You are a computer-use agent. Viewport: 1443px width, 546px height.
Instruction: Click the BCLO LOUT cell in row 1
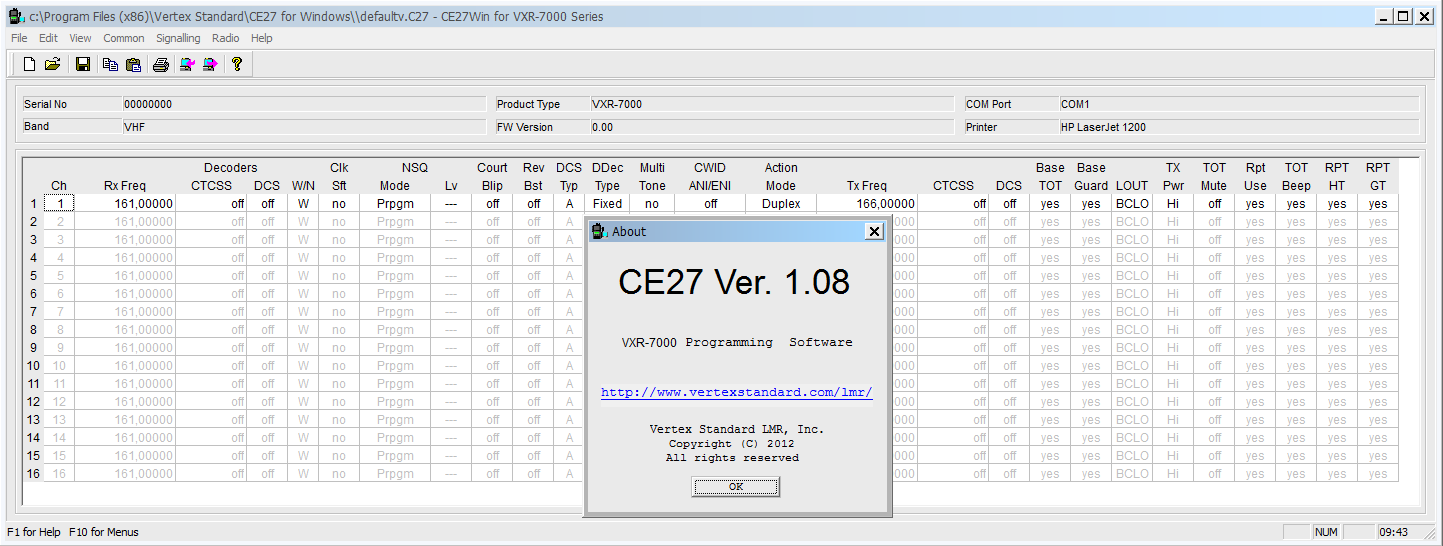tap(1132, 204)
